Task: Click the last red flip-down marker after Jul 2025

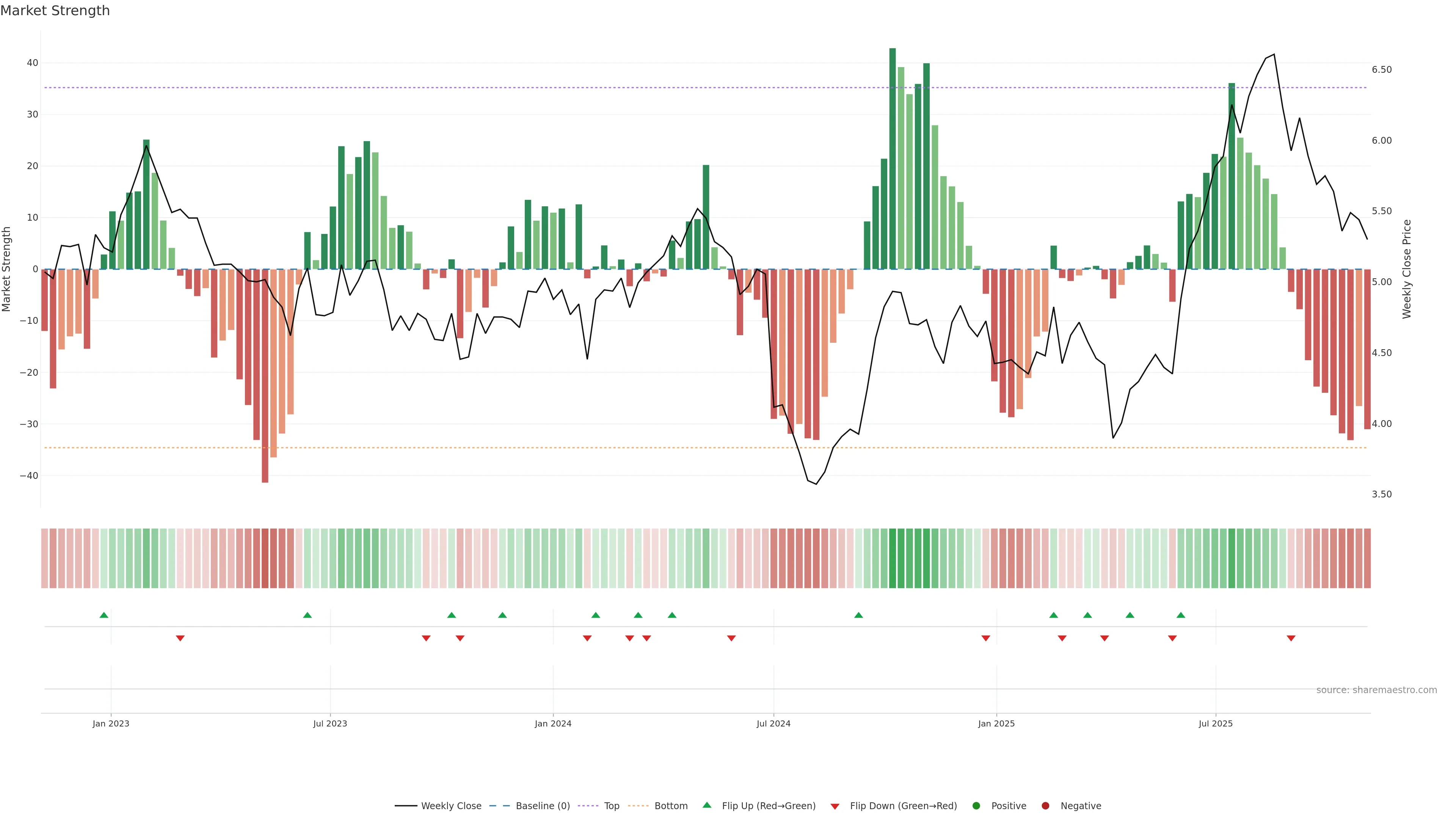Action: point(1291,638)
